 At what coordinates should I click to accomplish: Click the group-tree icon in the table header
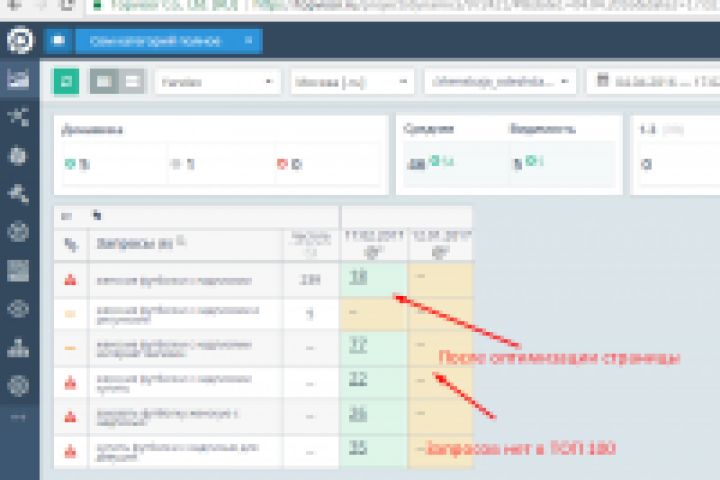71,245
